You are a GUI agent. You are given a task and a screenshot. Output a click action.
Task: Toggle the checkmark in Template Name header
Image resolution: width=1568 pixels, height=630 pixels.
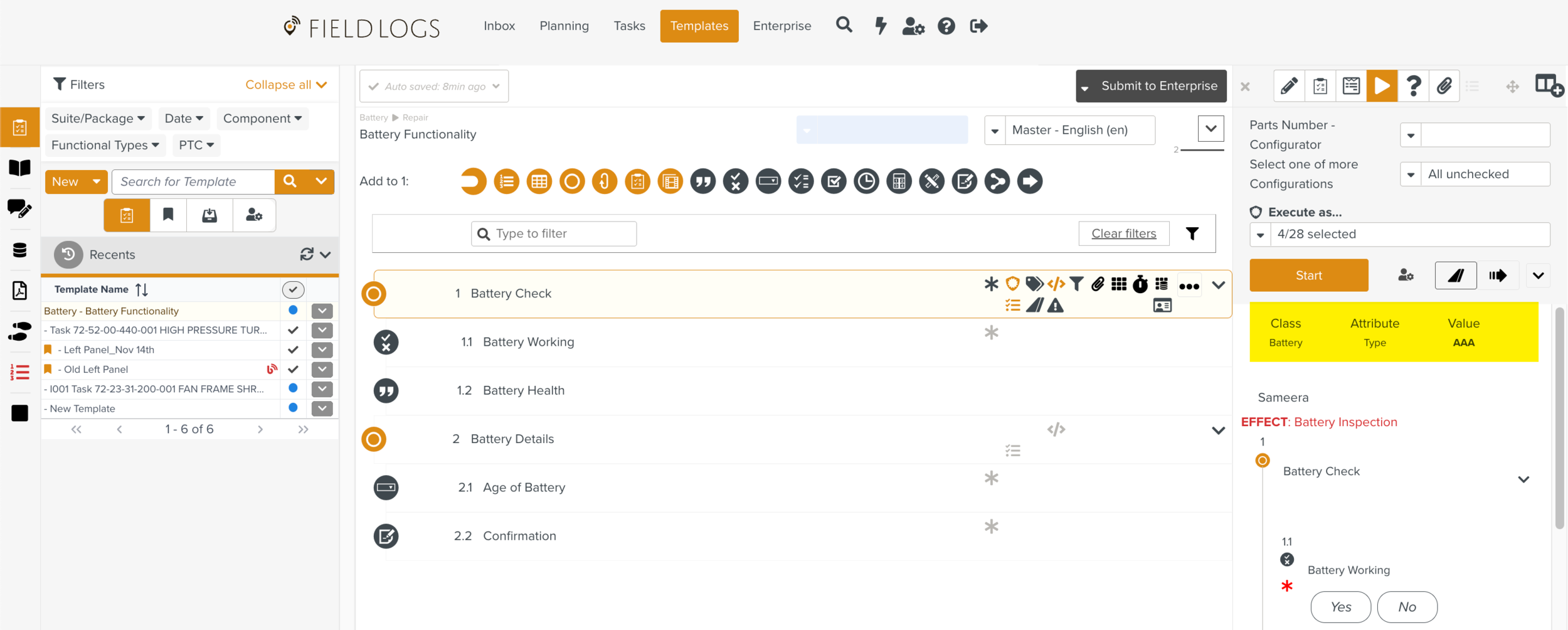click(292, 289)
